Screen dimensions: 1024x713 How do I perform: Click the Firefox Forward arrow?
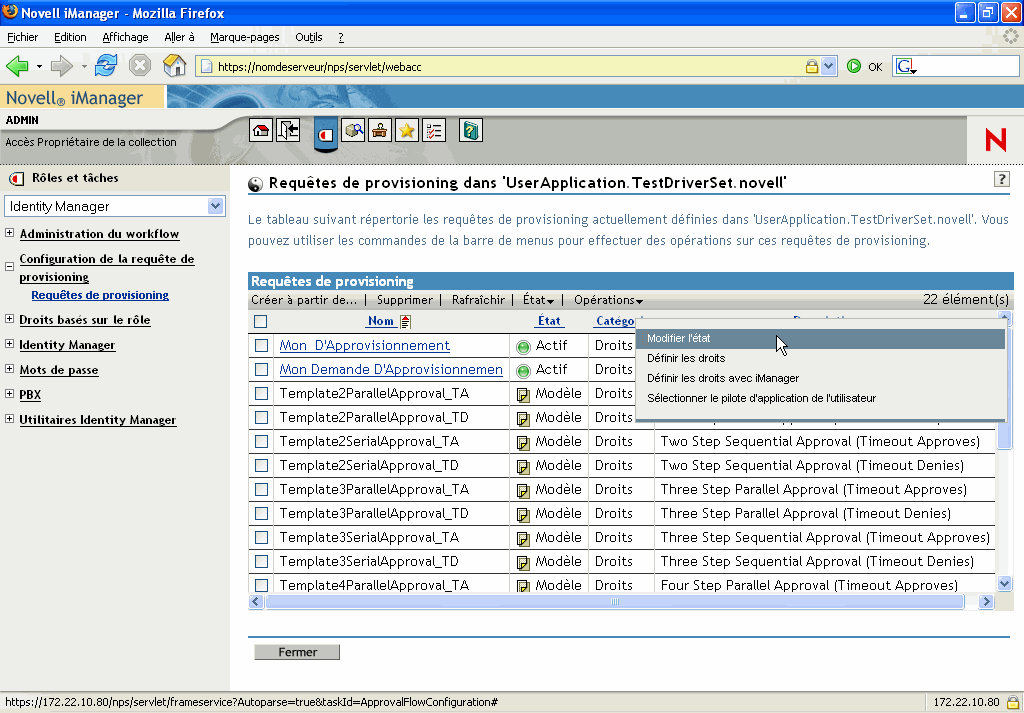click(61, 66)
